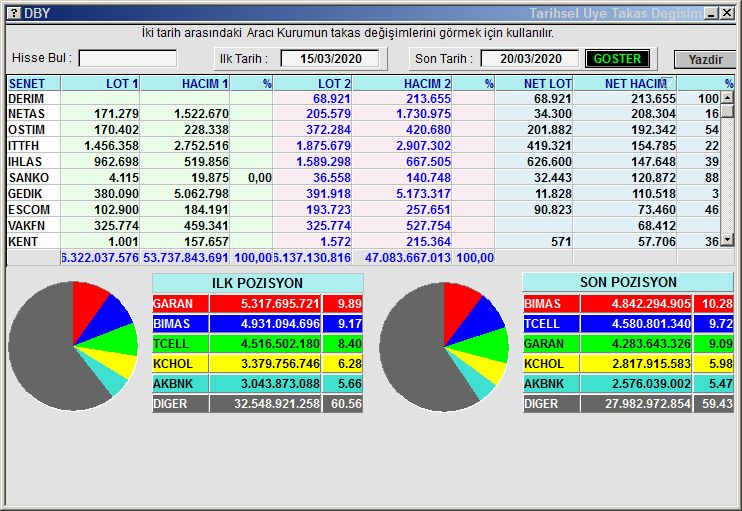742x511 pixels.
Task: Select the ESCOM row name
Action: (28, 210)
